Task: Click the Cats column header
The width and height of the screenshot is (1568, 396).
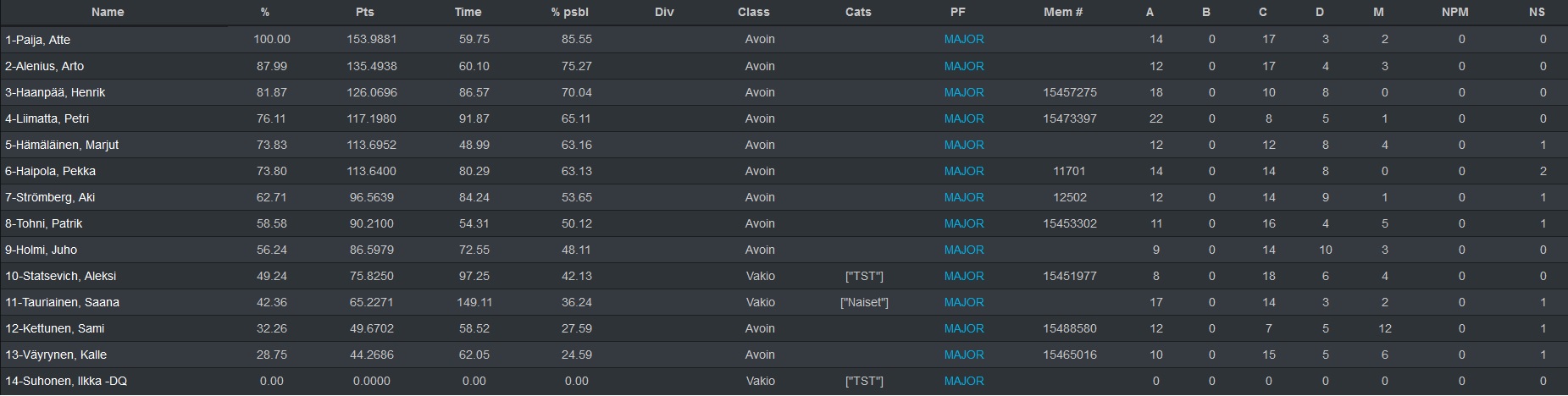Action: [858, 12]
